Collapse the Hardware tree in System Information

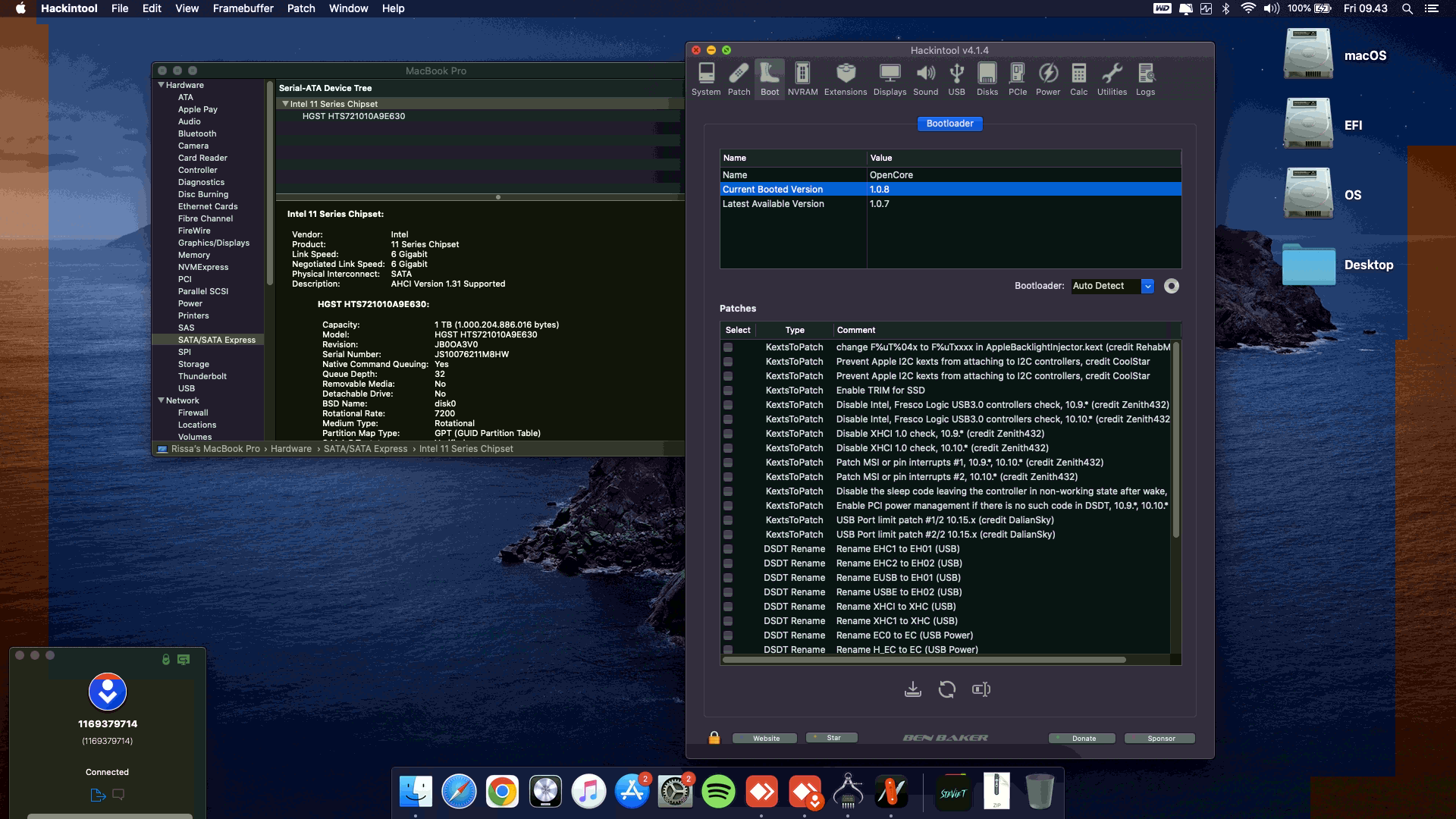pyautogui.click(x=162, y=85)
